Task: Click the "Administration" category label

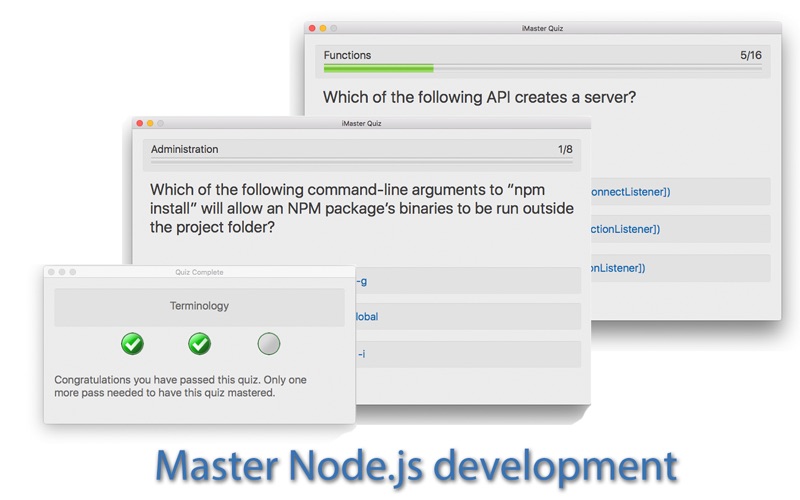Action: click(184, 149)
